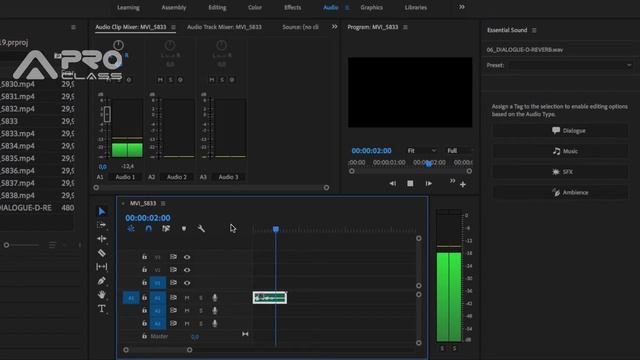Stop playback in Program monitor

[410, 184]
